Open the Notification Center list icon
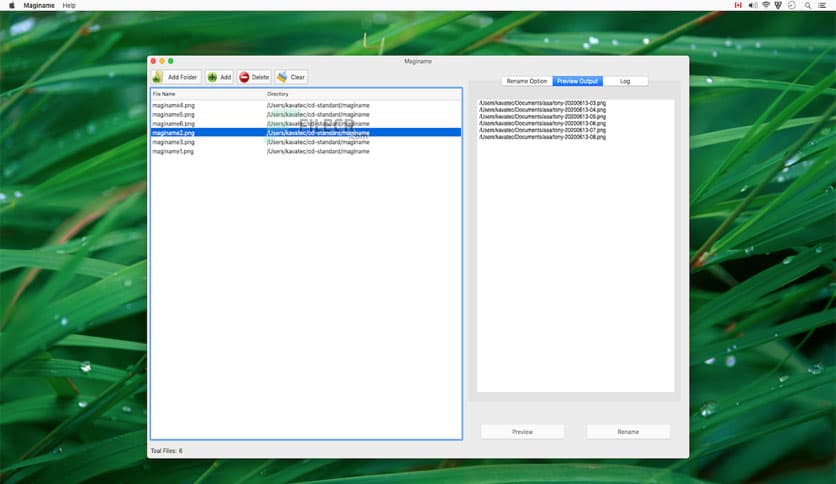 pyautogui.click(x=821, y=5)
